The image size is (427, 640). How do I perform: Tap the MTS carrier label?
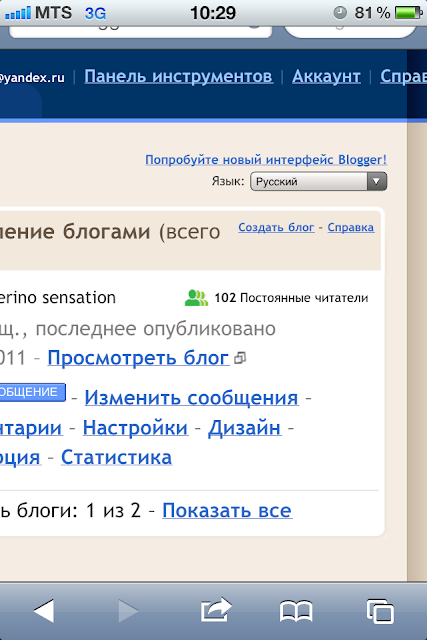(x=53, y=13)
